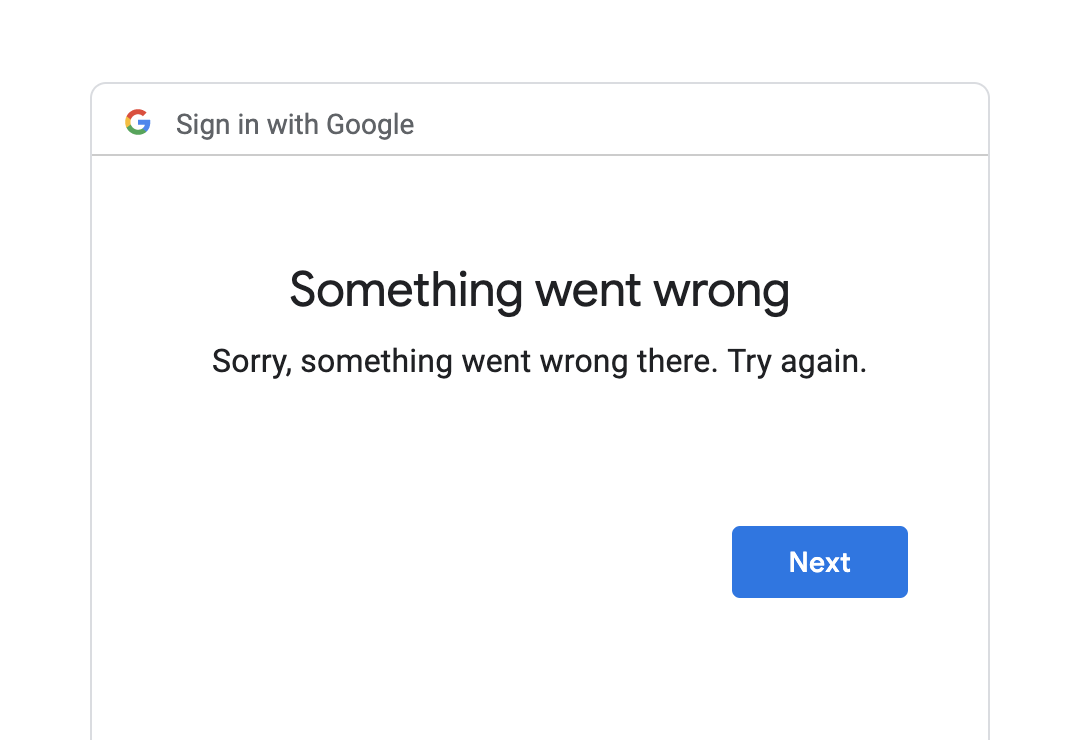Click the "Sorry, something went wrong there" message
This screenshot has width=1090, height=740.
tap(539, 361)
